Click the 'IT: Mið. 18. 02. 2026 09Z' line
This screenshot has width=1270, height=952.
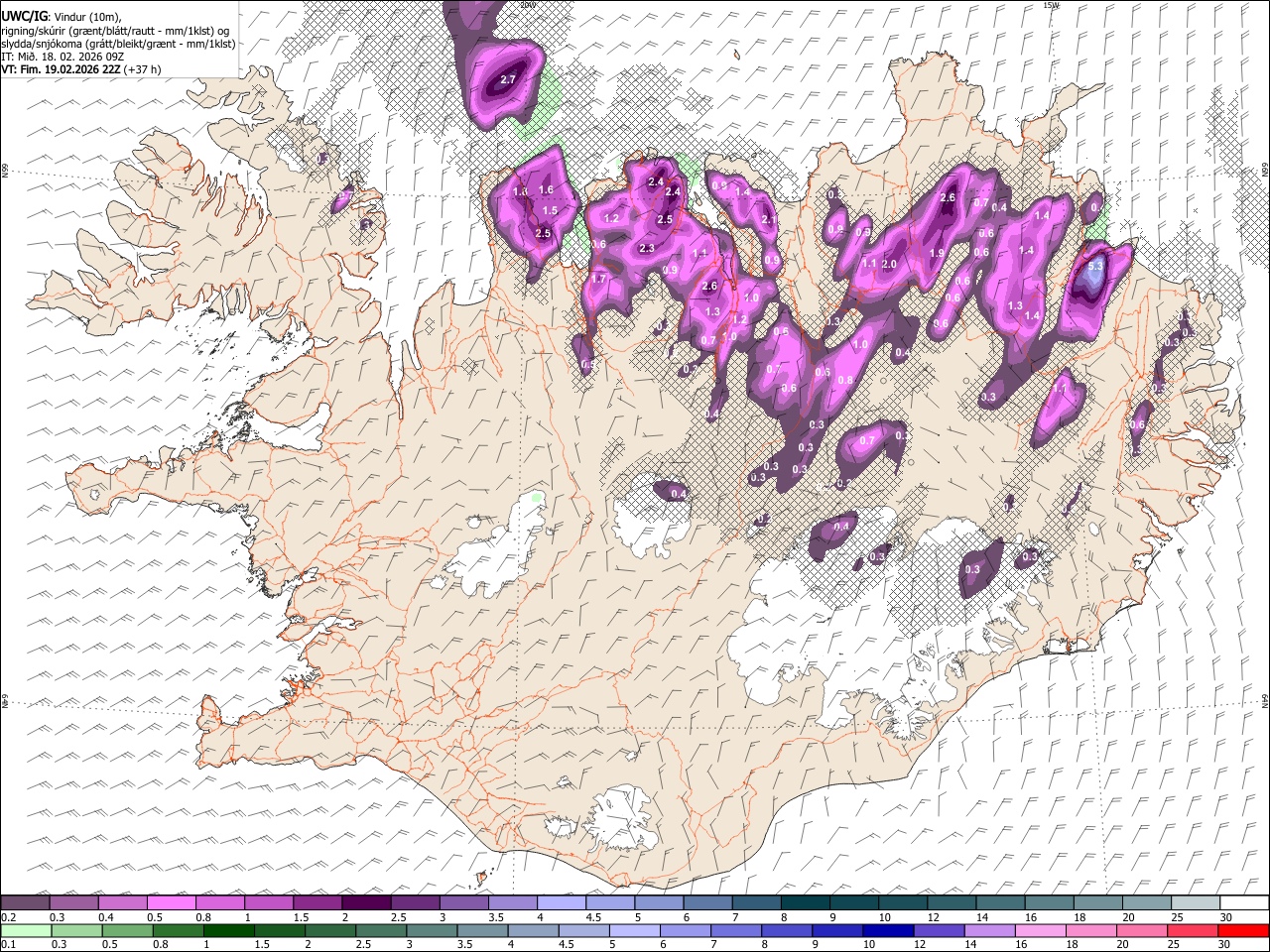click(63, 57)
